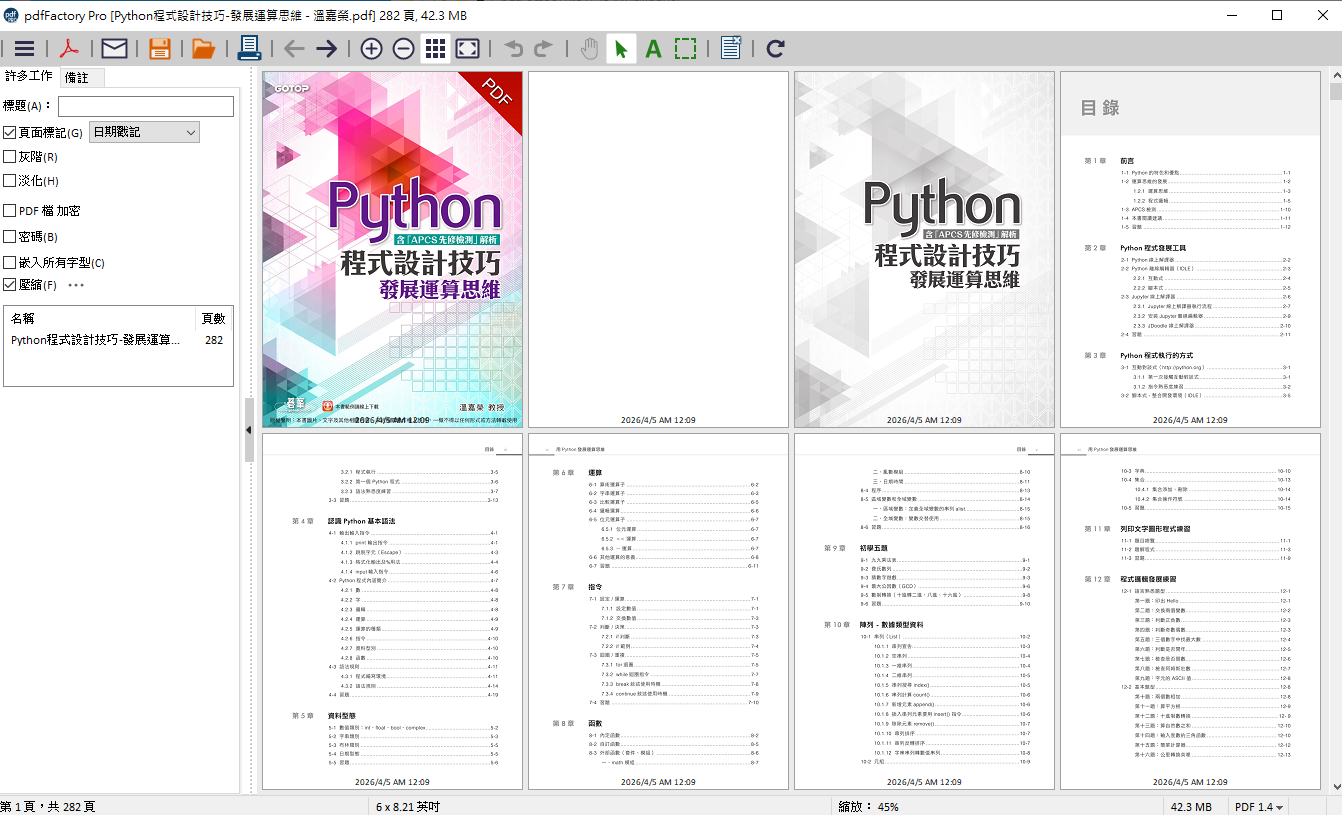
Task: Click the delete page document icon
Action: (x=731, y=48)
